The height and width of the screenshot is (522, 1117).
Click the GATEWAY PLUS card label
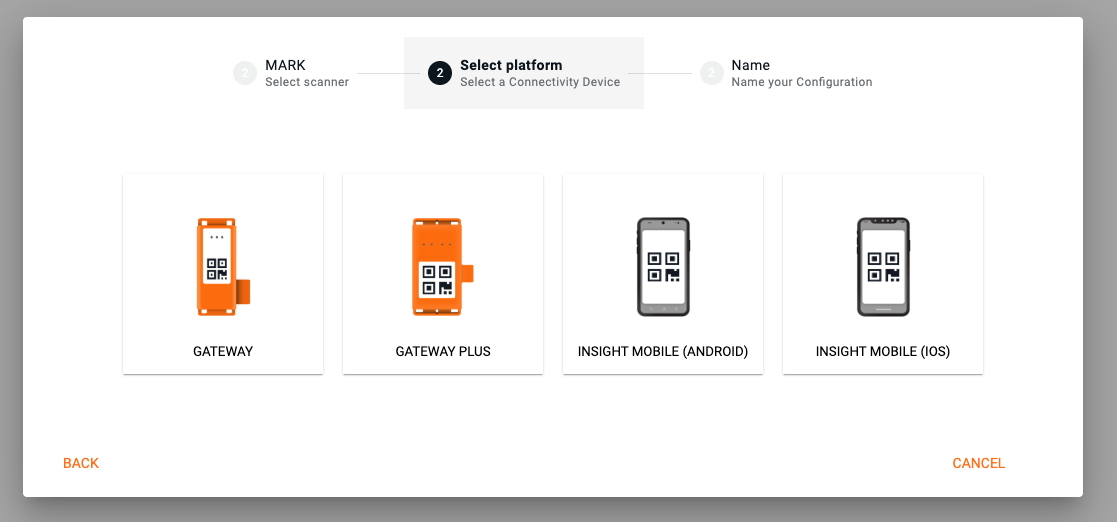[443, 351]
